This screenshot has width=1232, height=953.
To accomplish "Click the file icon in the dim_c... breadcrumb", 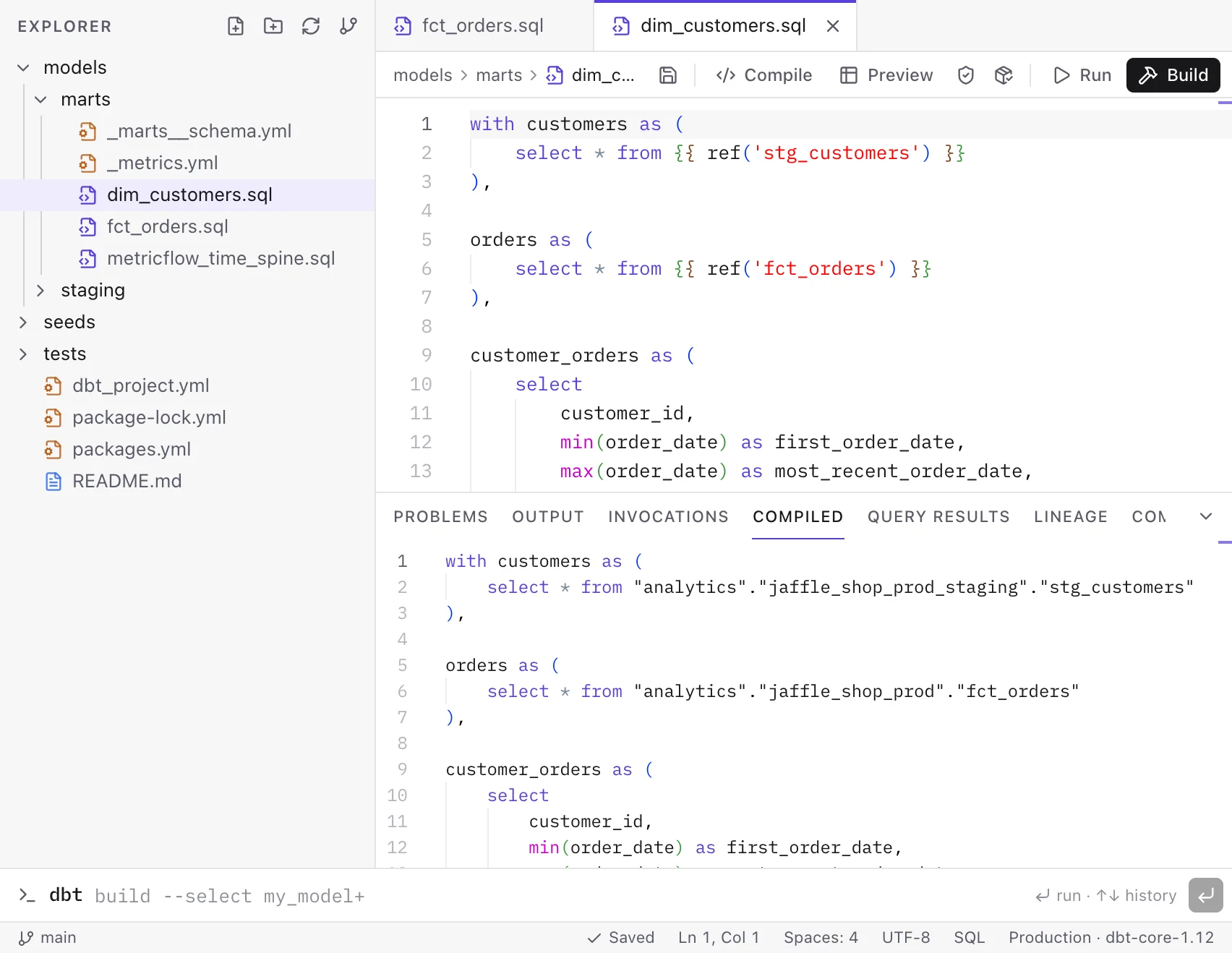I will 555,75.
